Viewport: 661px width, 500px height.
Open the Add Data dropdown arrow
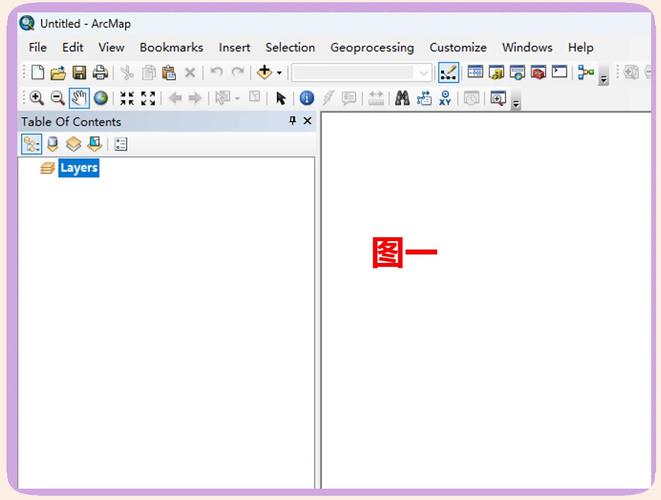[279, 73]
